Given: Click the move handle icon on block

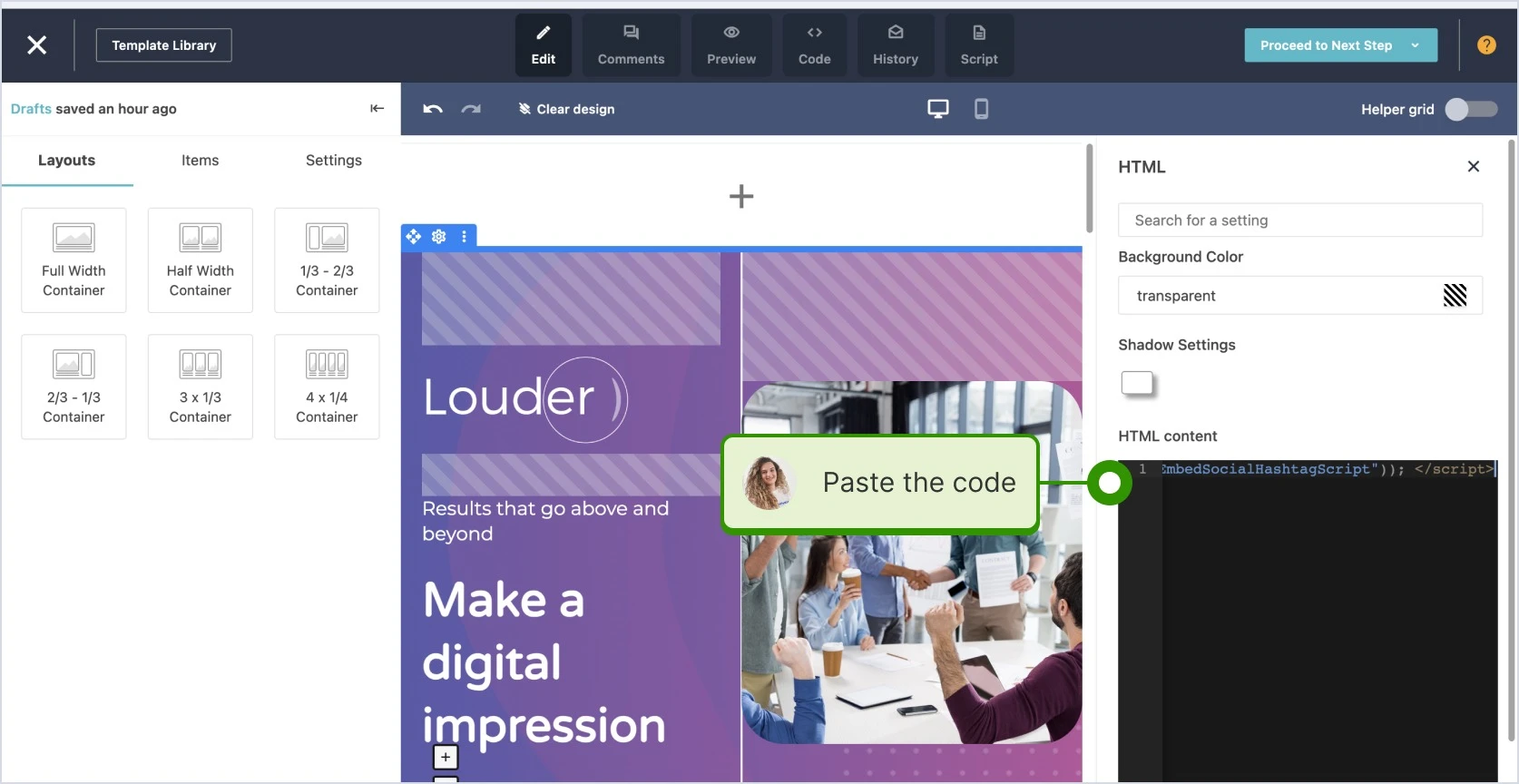Looking at the screenshot, I should (414, 237).
